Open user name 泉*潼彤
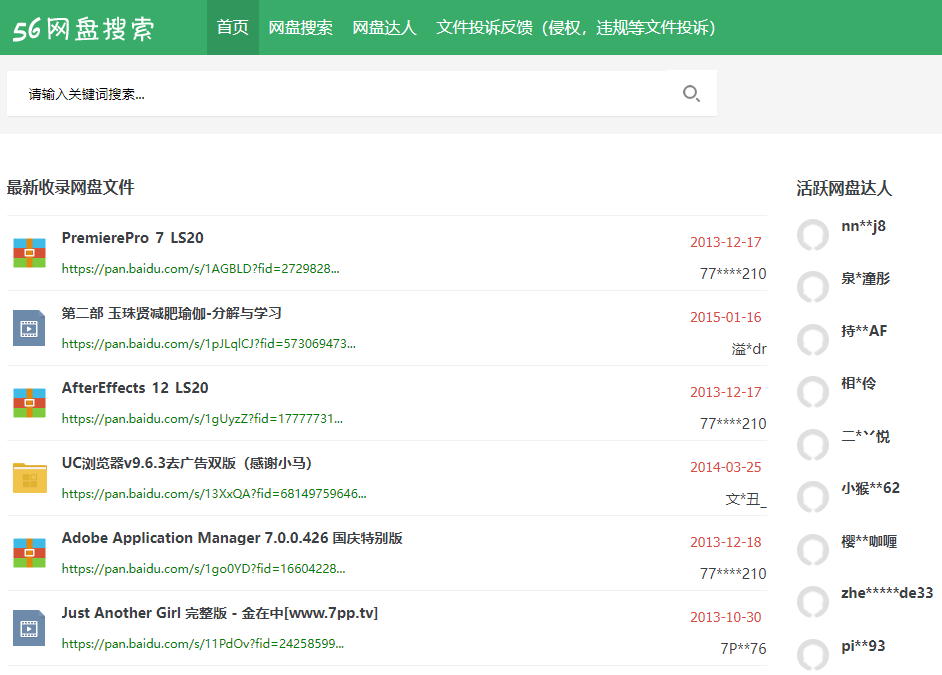Viewport: 942px width, 675px height. tap(866, 279)
